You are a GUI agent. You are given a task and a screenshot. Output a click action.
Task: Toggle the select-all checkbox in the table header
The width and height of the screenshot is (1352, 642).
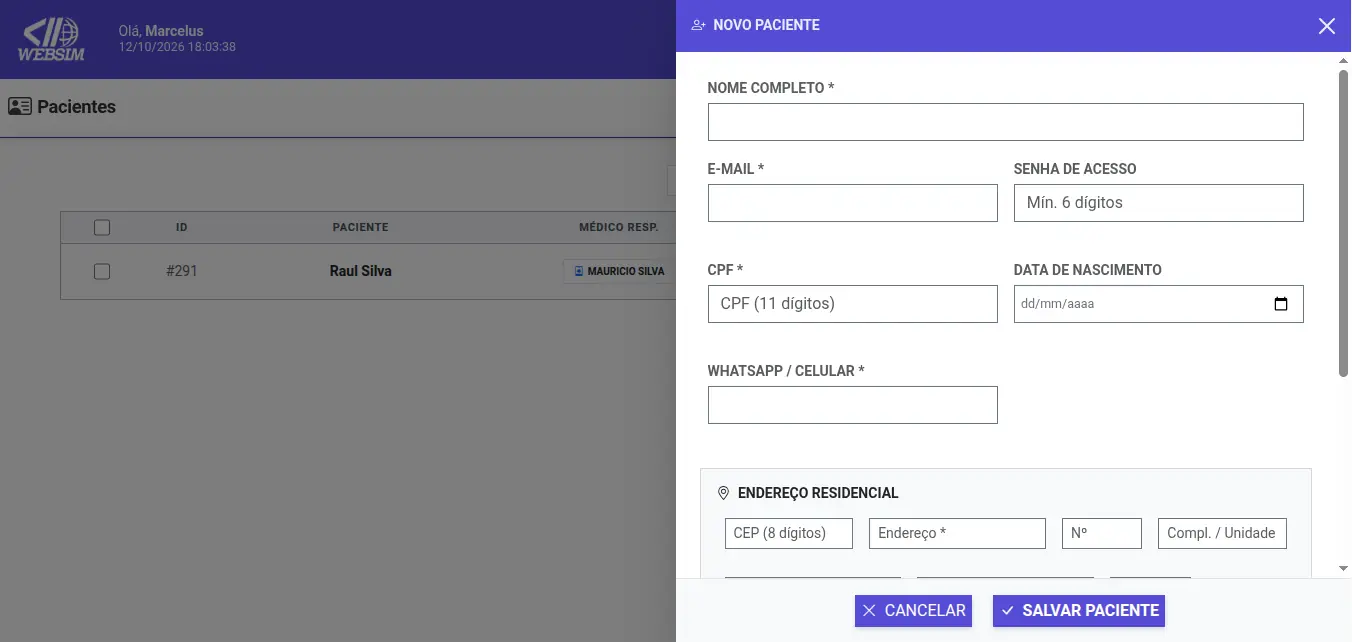coord(102,227)
